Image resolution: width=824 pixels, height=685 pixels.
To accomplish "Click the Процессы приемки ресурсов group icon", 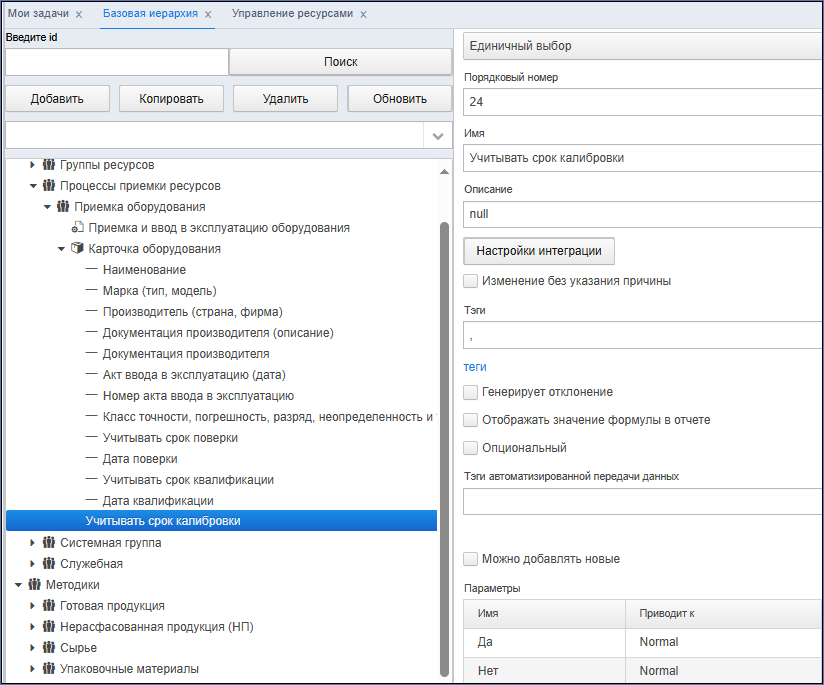I will (x=49, y=186).
